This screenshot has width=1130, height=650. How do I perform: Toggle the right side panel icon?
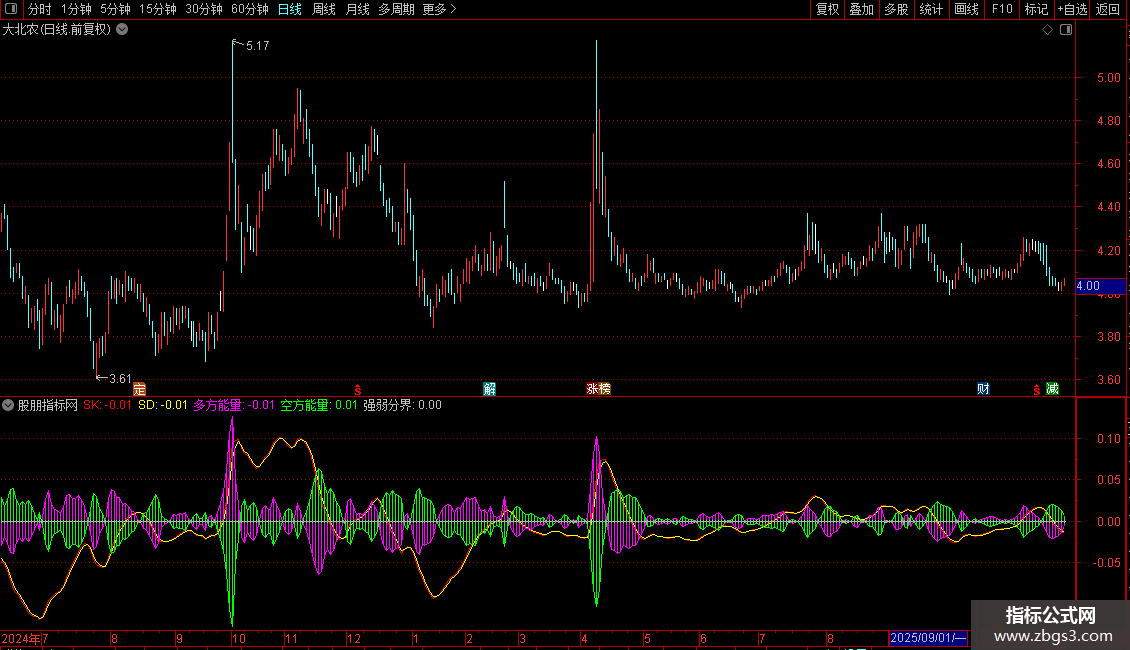tap(1065, 30)
